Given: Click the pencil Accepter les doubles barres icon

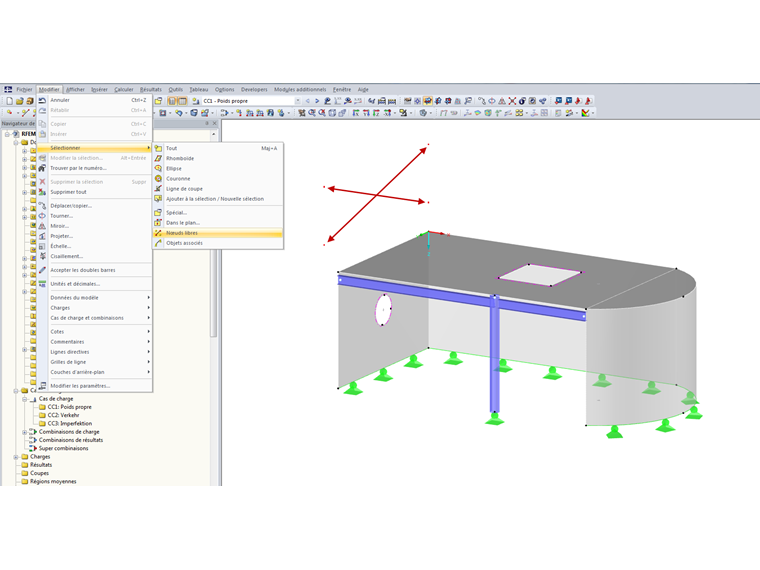Looking at the screenshot, I should pos(42,270).
